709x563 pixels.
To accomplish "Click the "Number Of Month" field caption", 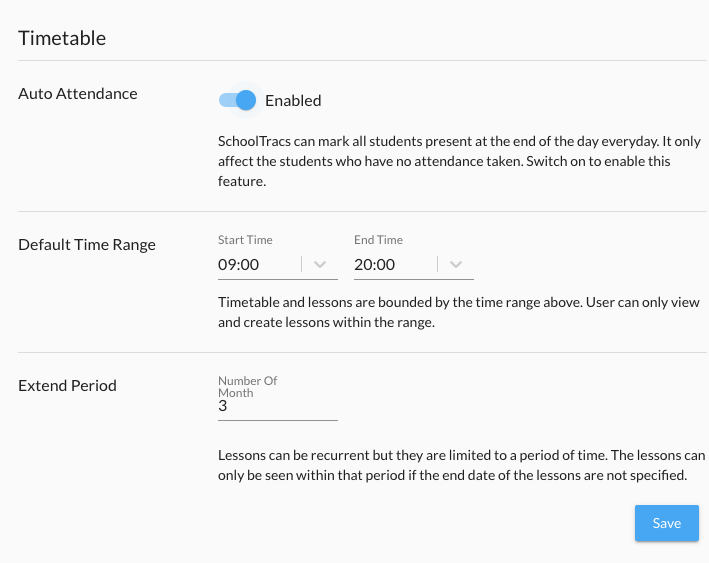I will [x=248, y=387].
